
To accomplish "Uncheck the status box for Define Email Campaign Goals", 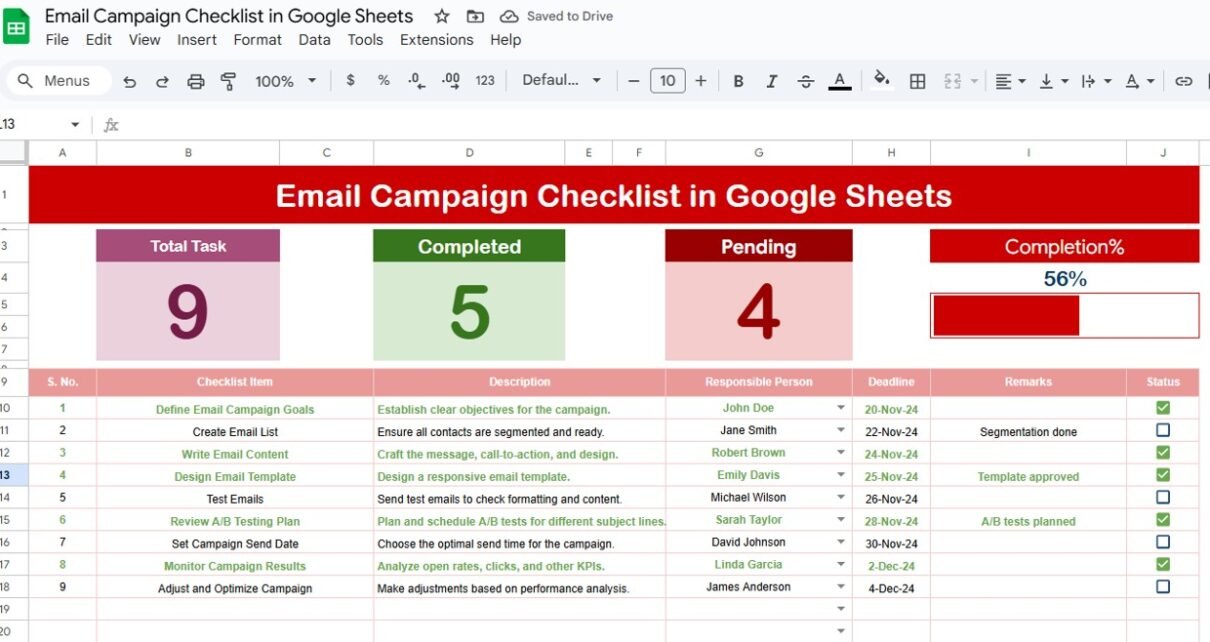I will click(1163, 408).
